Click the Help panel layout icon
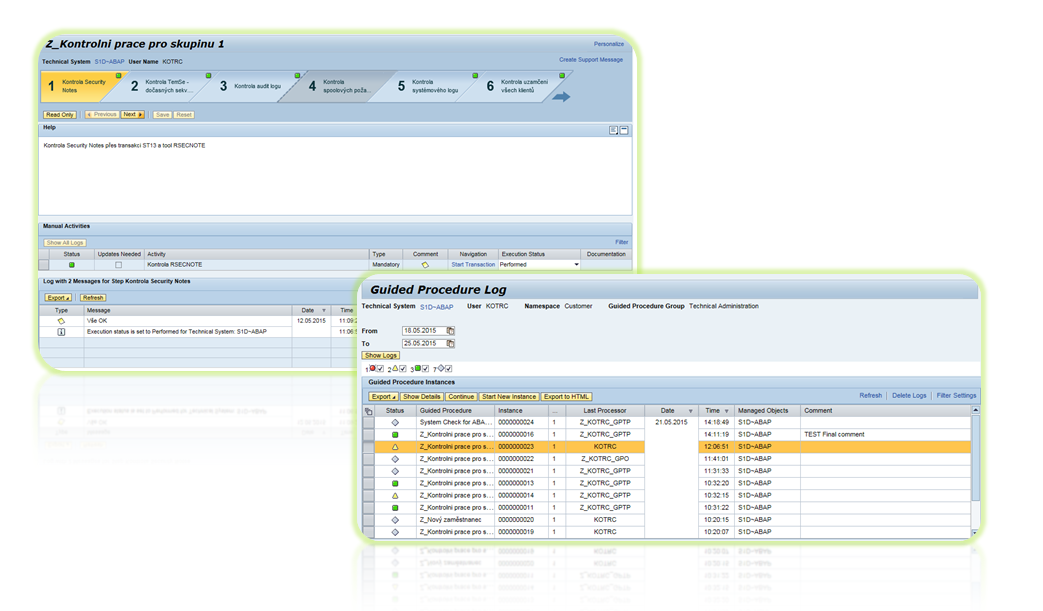The width and height of the screenshot is (1043, 611). pos(613,130)
